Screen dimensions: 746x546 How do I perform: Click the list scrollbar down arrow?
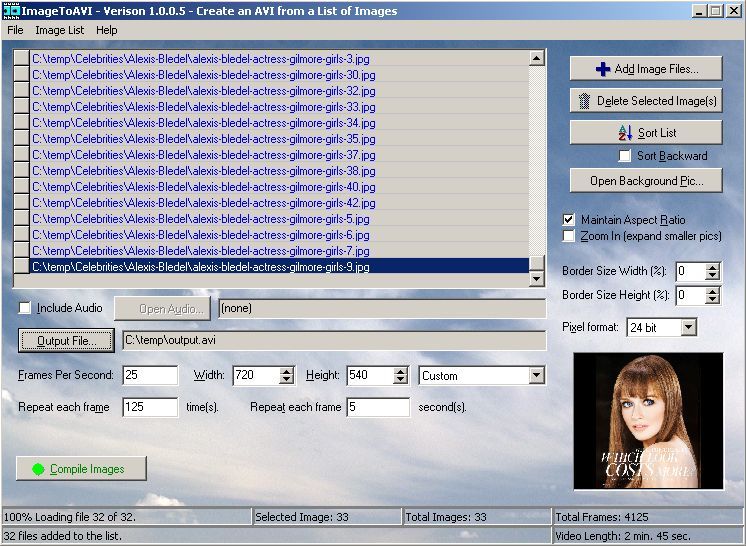pos(537,267)
